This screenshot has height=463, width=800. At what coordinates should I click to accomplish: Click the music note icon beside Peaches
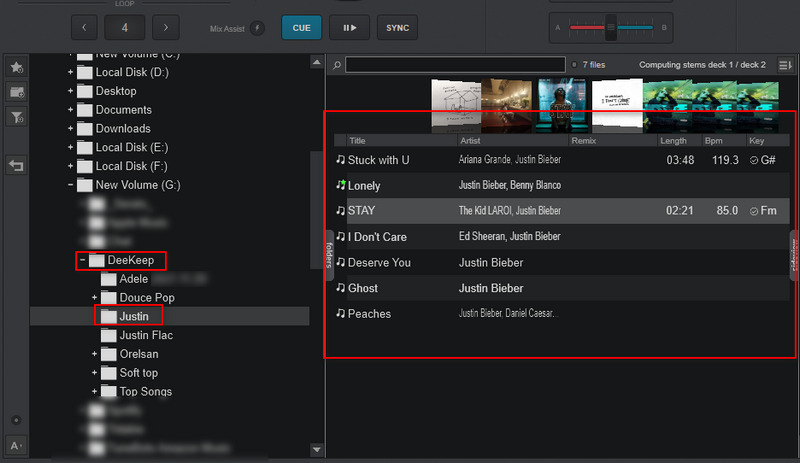coord(340,313)
